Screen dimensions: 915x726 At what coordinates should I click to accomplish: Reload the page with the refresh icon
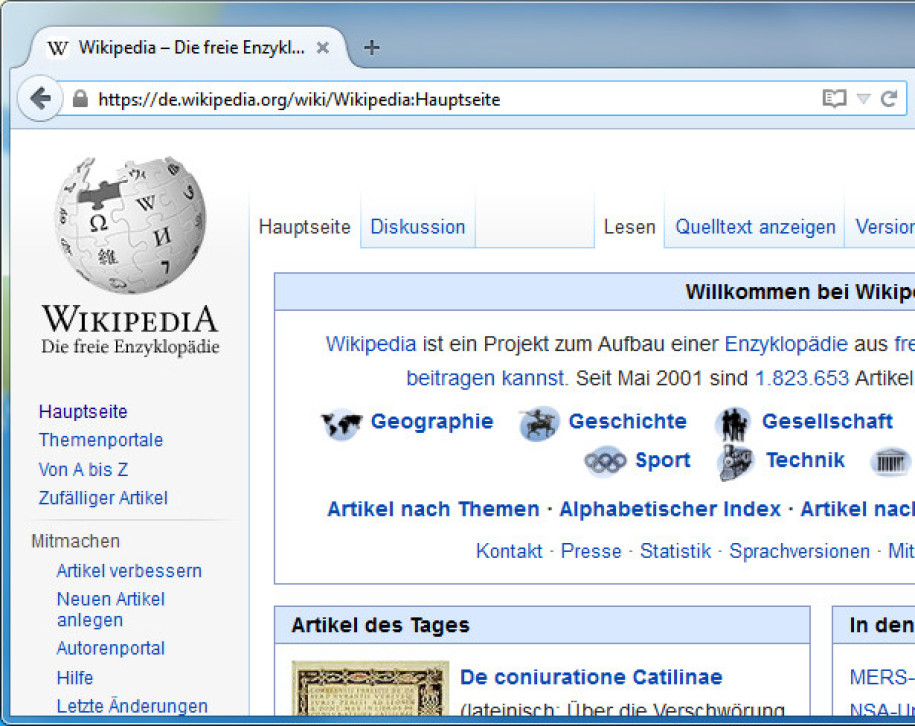click(x=889, y=99)
